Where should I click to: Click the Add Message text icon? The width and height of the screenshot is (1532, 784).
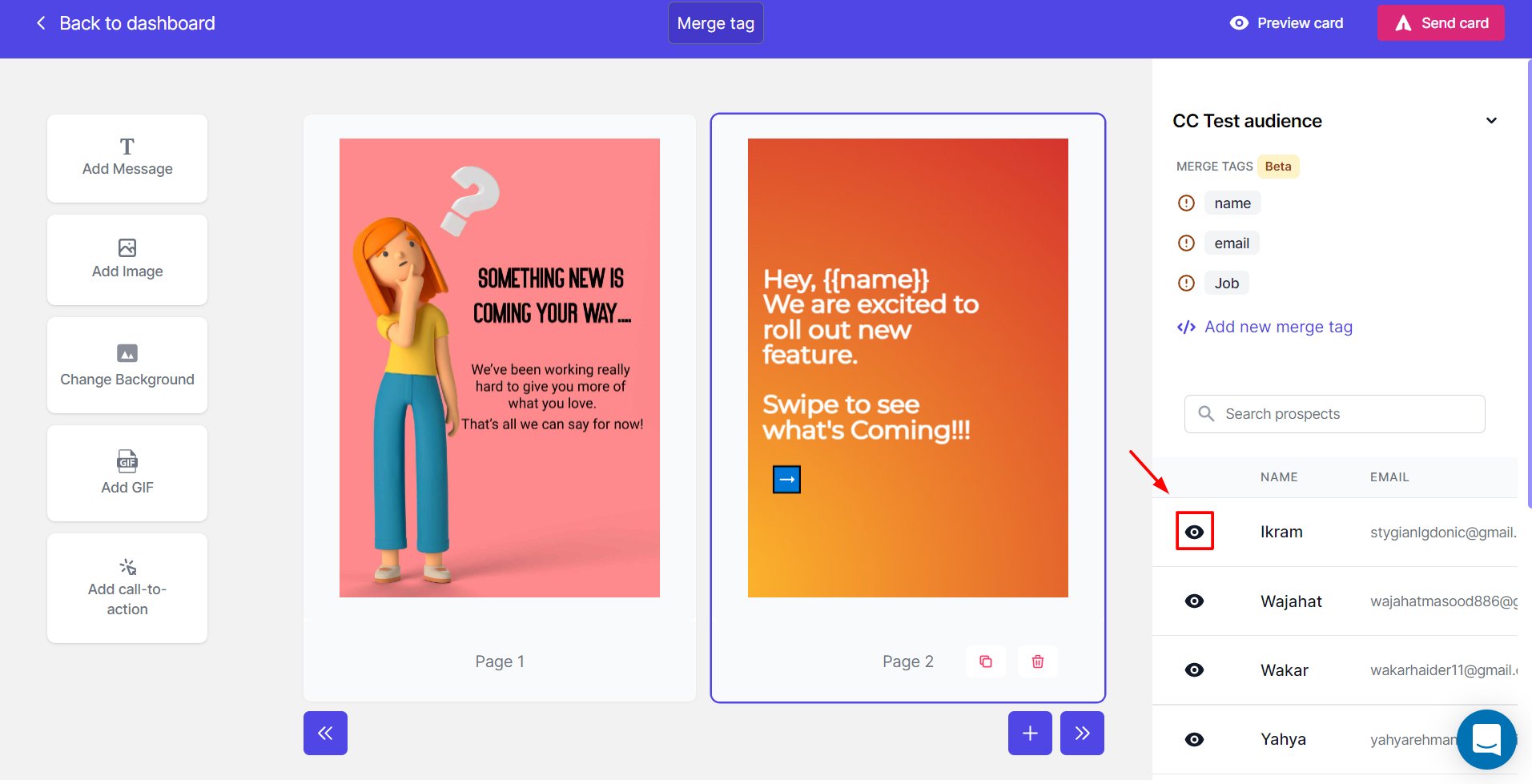coord(127,147)
